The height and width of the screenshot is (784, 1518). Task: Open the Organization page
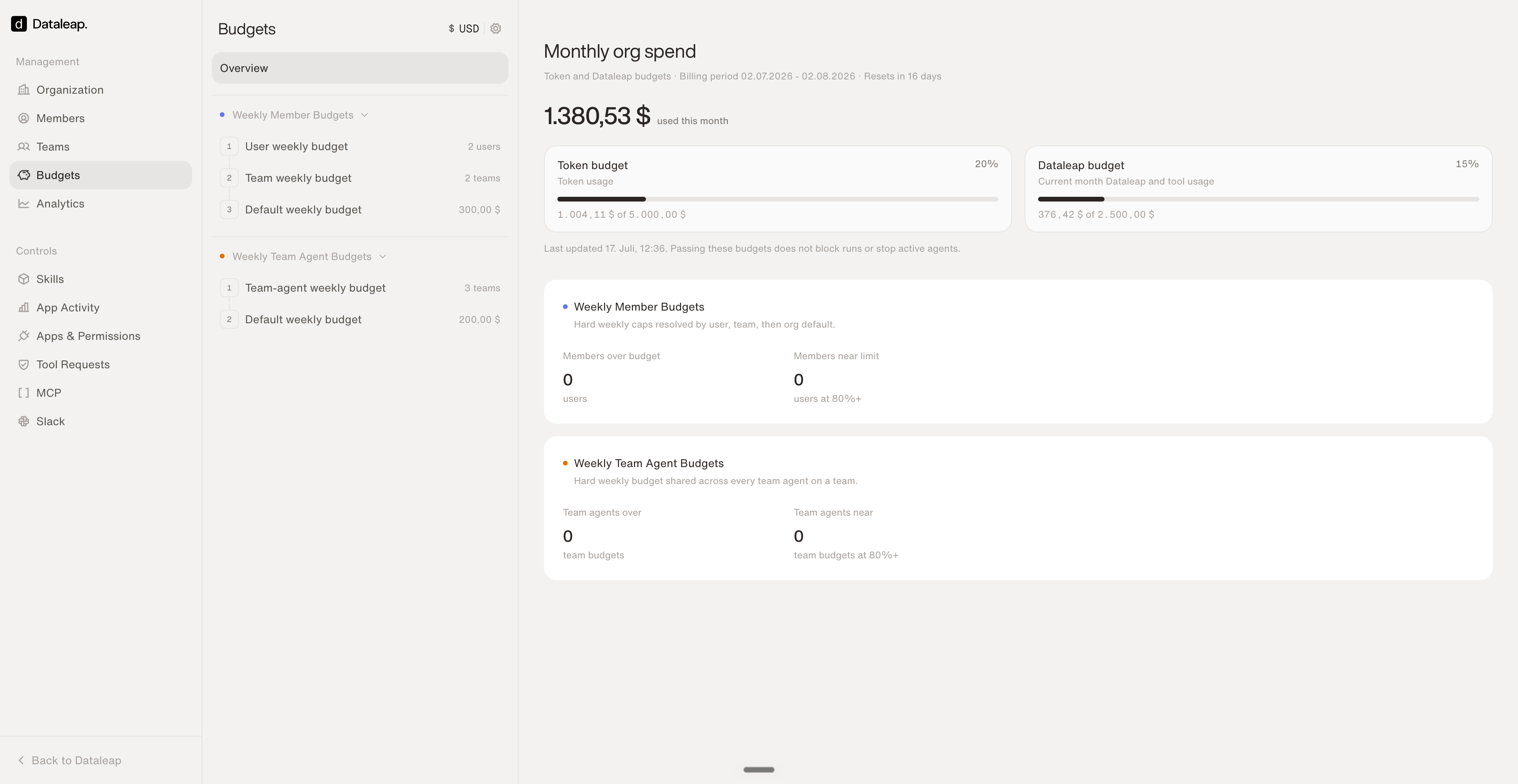click(x=101, y=90)
